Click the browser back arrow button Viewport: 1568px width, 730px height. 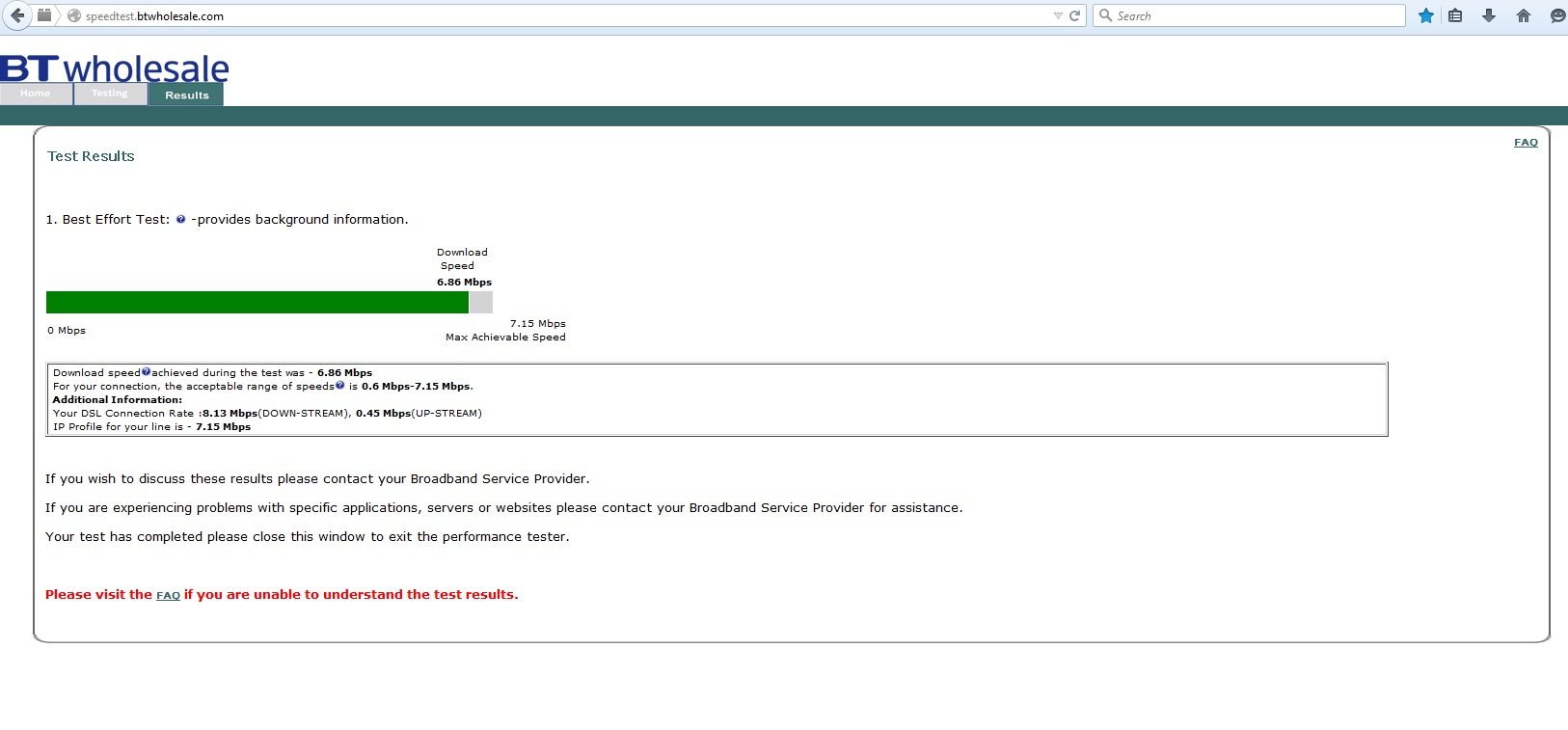(x=17, y=15)
